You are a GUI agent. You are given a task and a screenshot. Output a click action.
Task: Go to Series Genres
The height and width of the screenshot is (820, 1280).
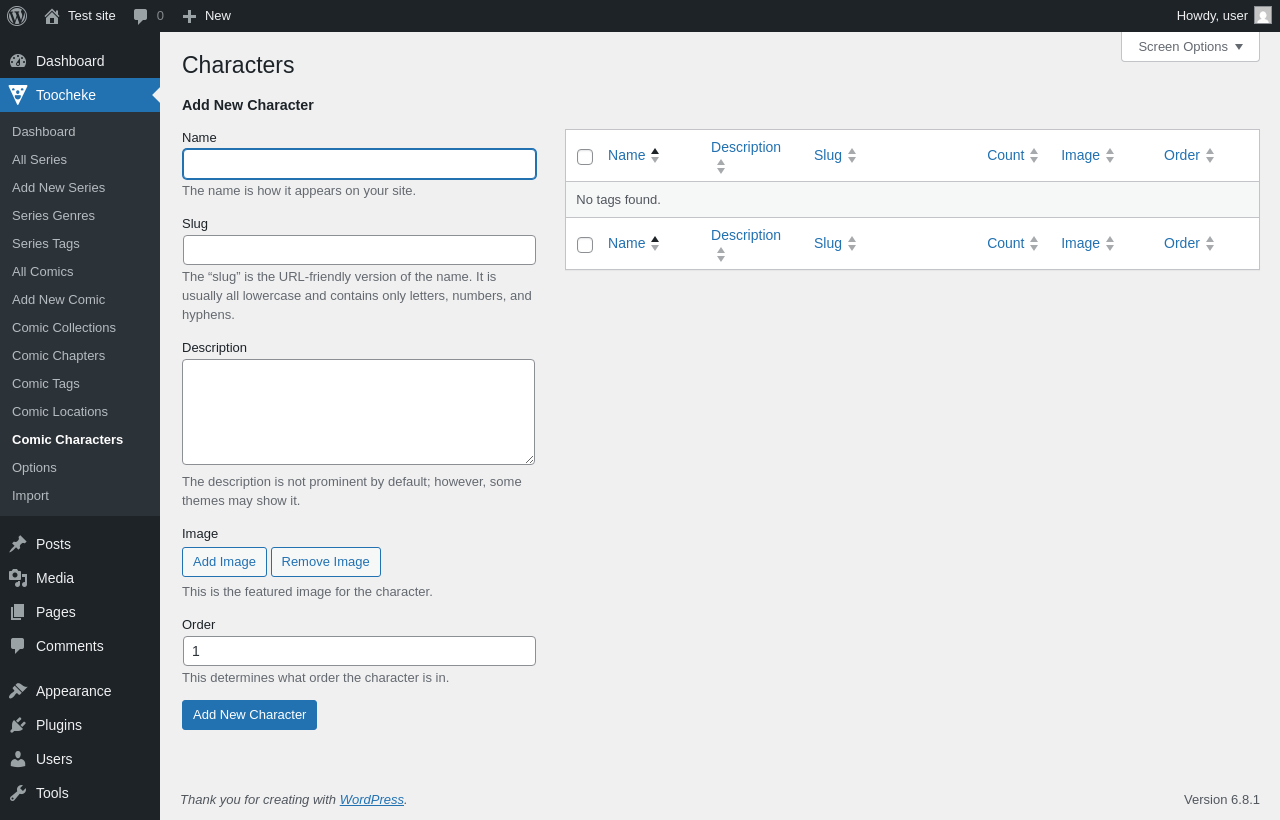click(x=53, y=215)
